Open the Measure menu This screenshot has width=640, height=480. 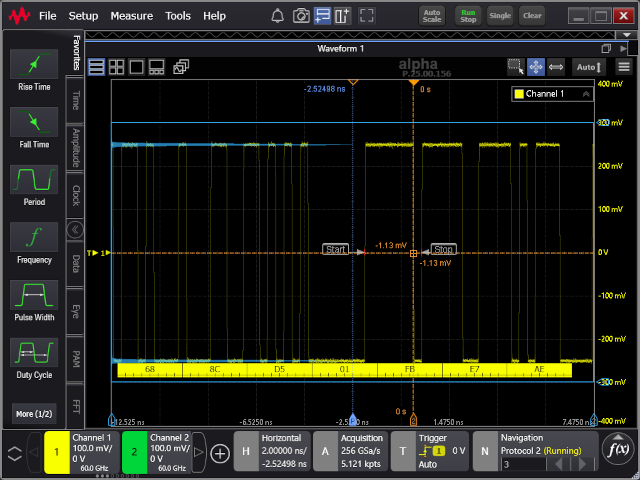[x=131, y=16]
